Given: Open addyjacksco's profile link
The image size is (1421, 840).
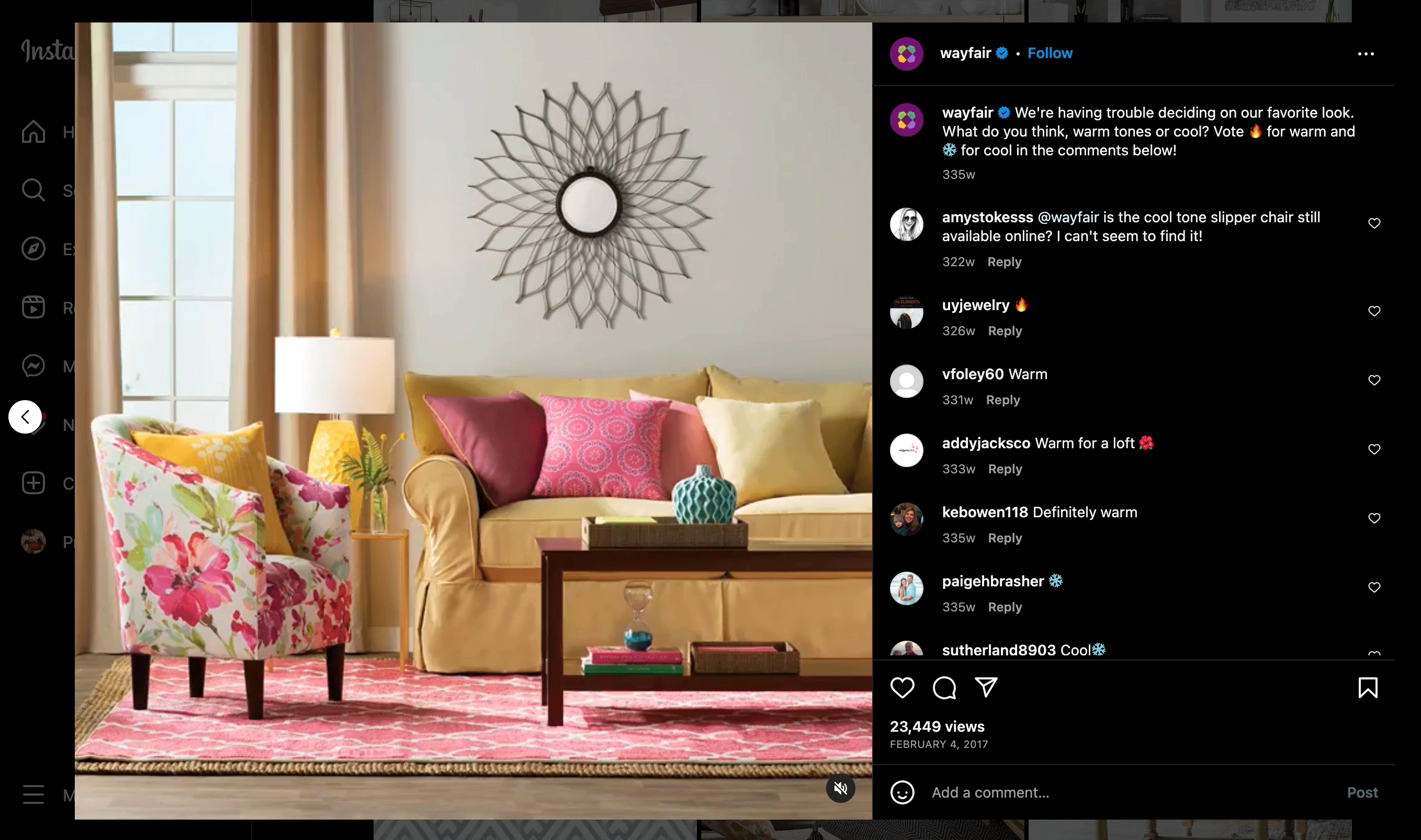Looking at the screenshot, I should [986, 443].
